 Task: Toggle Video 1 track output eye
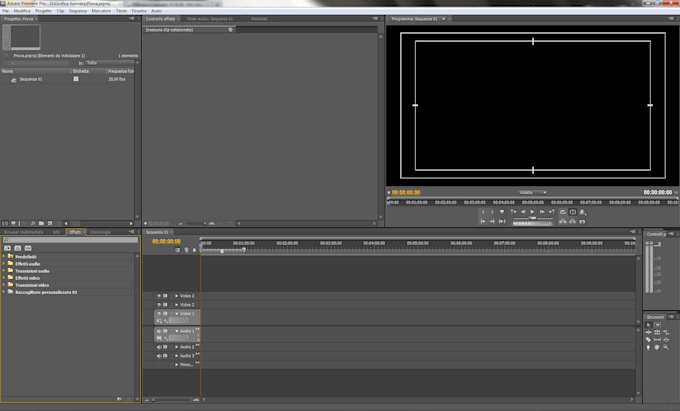(x=159, y=313)
